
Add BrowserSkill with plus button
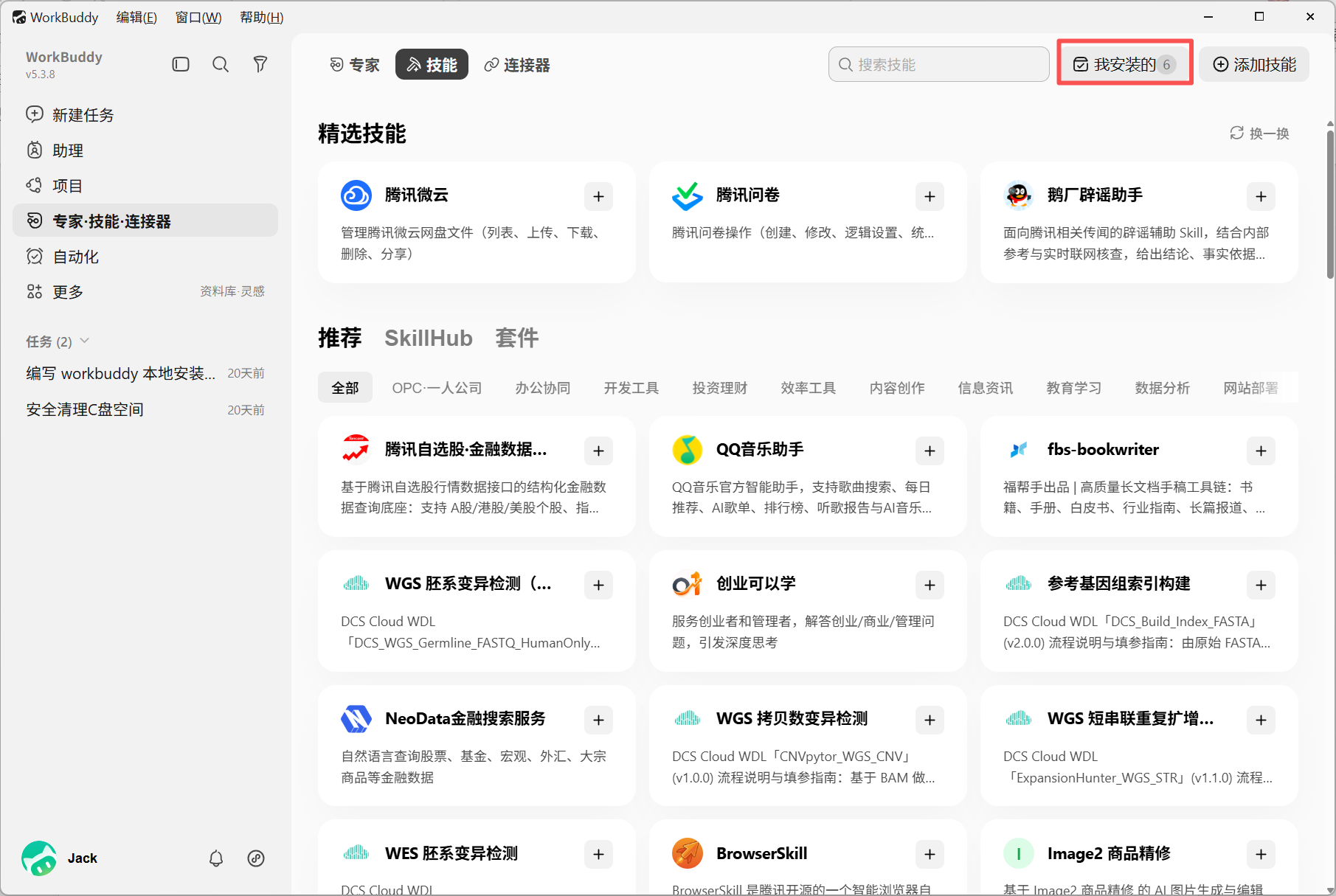[930, 855]
